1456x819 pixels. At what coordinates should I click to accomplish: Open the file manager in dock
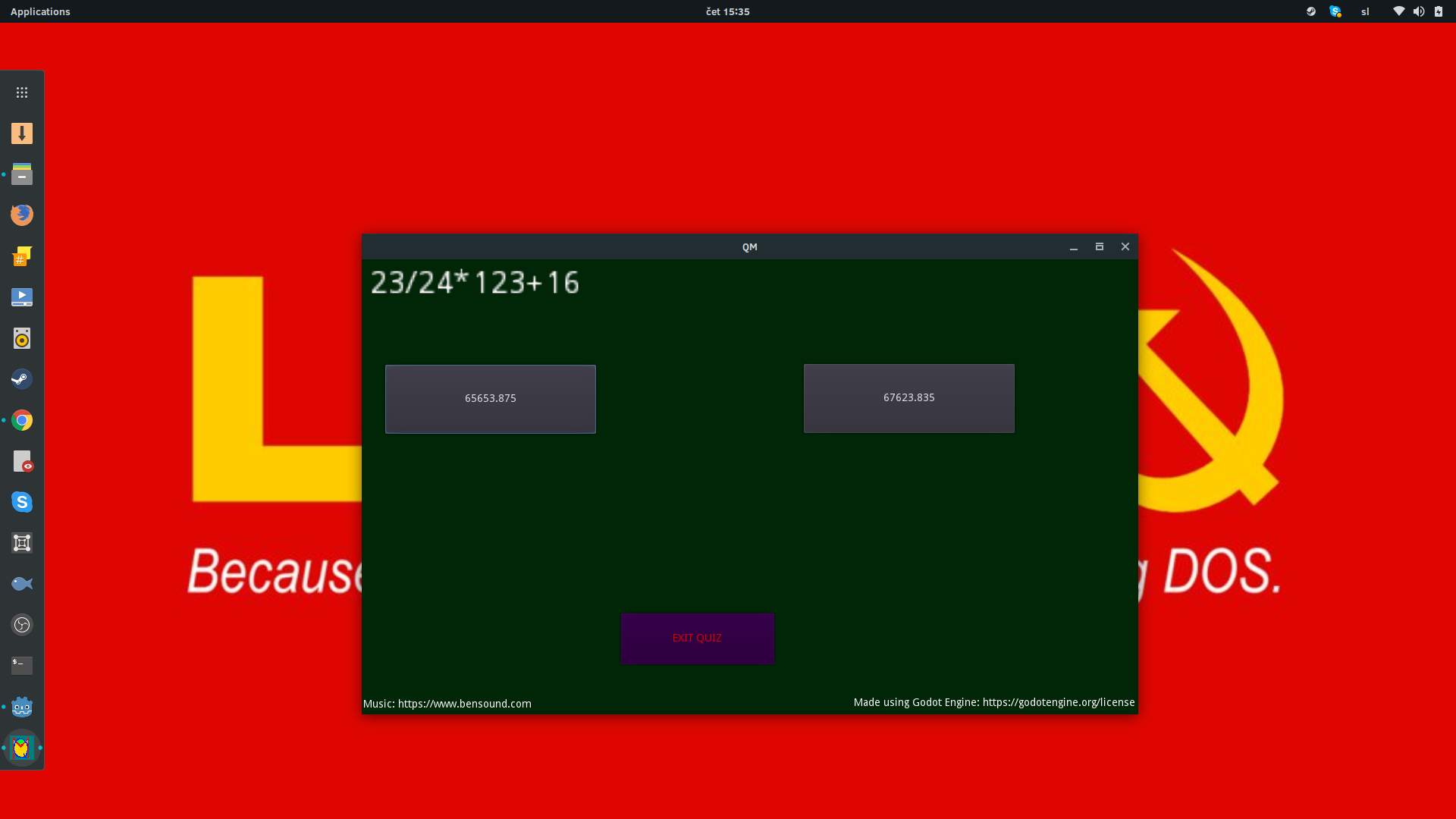(x=22, y=174)
